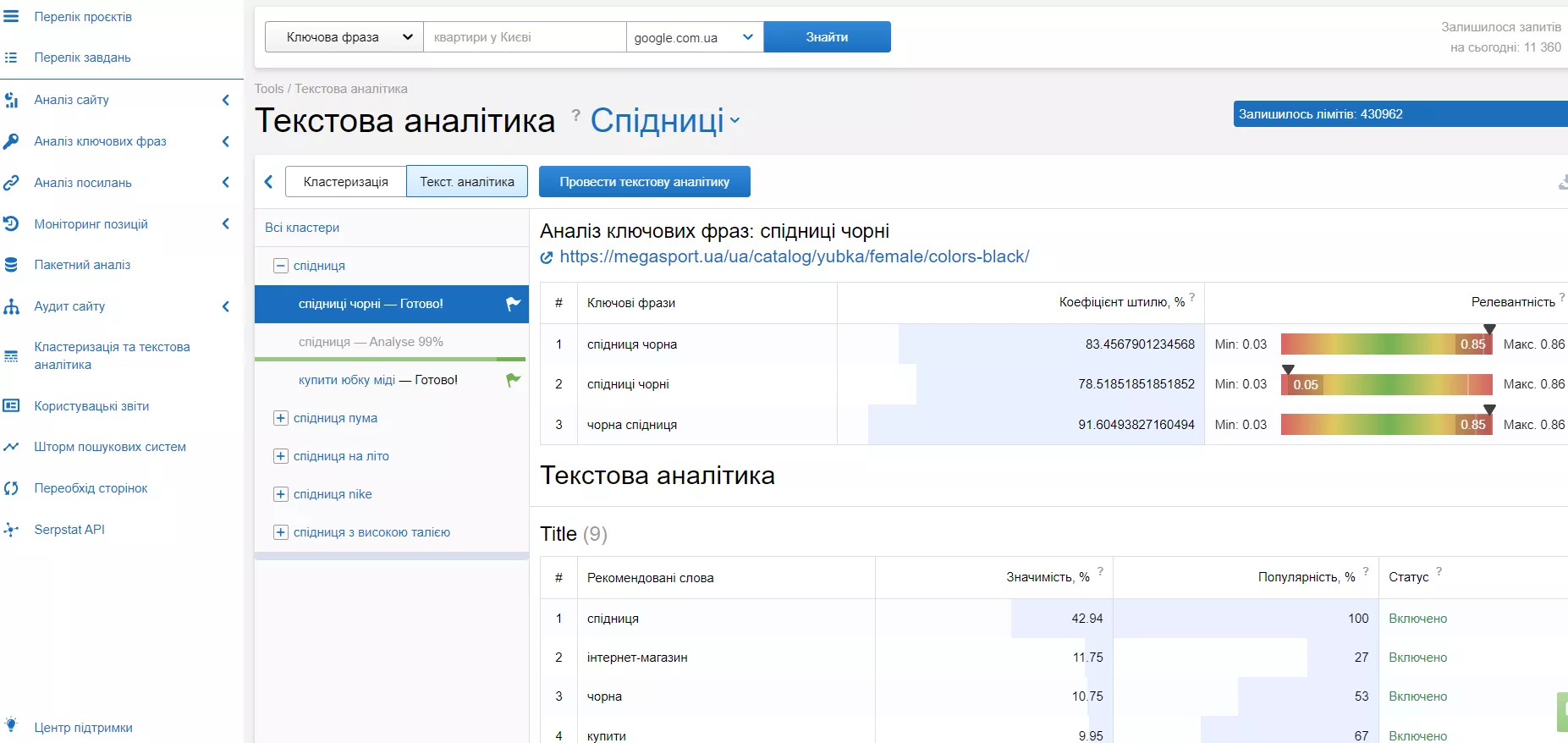Click the Serpstat API icon
Viewport: 1568px width, 743px height.
(11, 530)
